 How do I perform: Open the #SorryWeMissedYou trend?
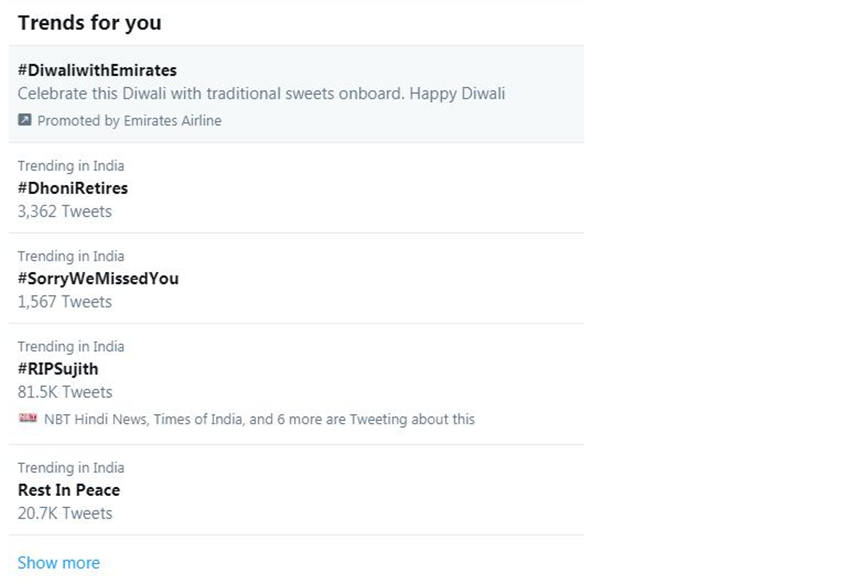click(x=98, y=278)
